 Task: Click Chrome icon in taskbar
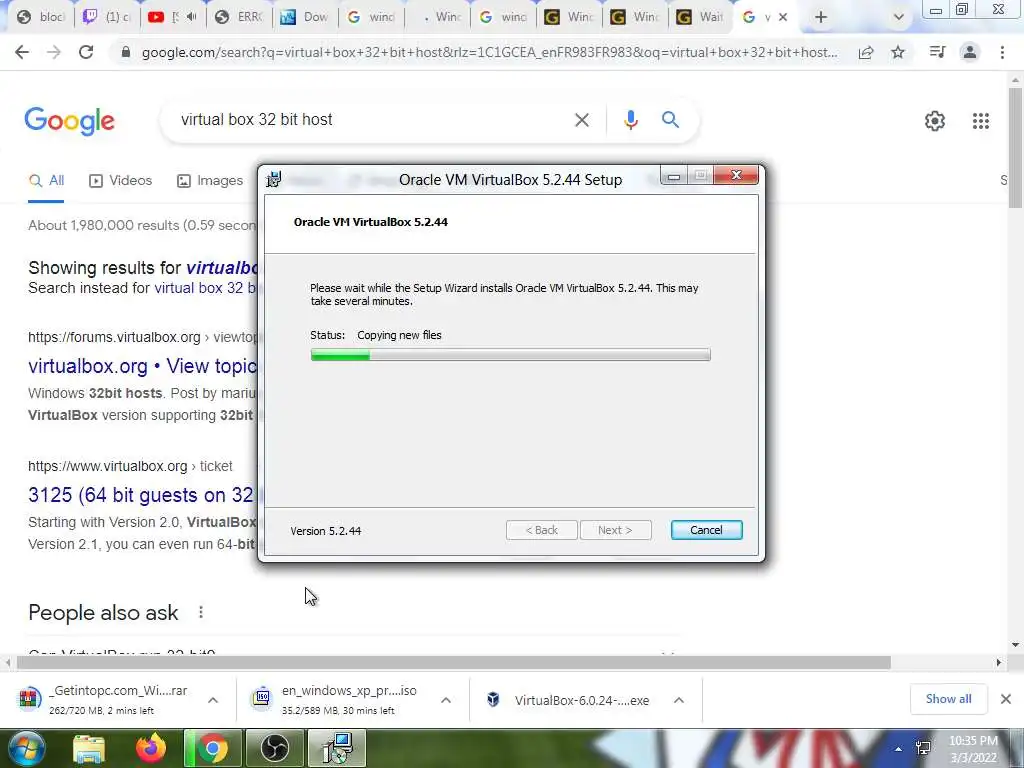212,748
